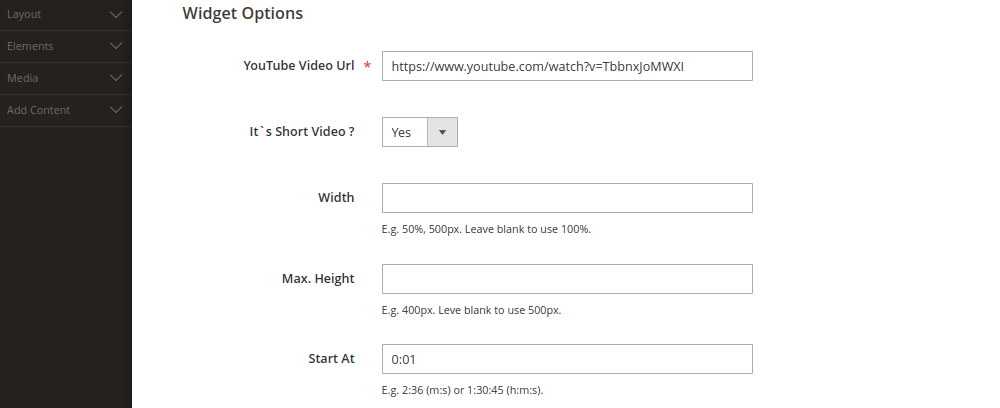Click the It's Short Video label
Viewport: 1000px width, 408px height.
click(302, 132)
